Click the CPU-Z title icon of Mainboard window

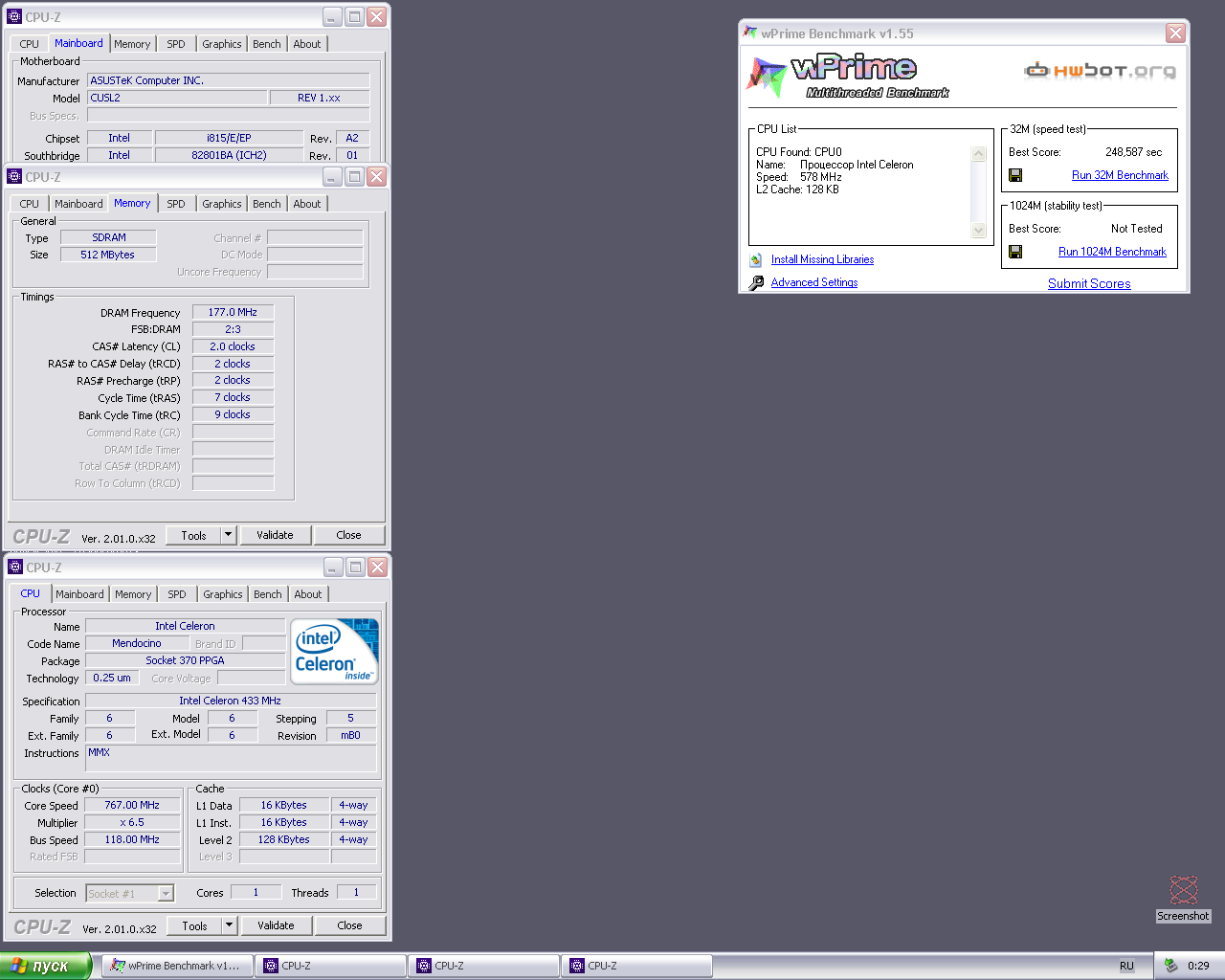pos(14,16)
